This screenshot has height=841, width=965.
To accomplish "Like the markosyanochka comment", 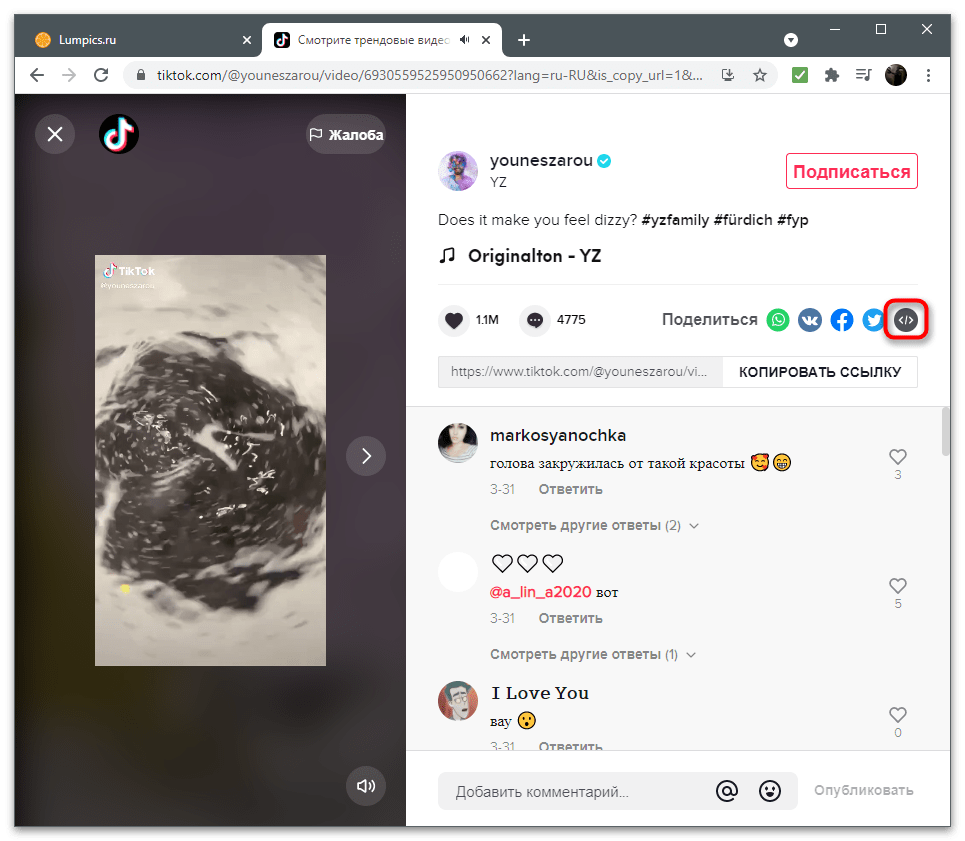I will (898, 456).
